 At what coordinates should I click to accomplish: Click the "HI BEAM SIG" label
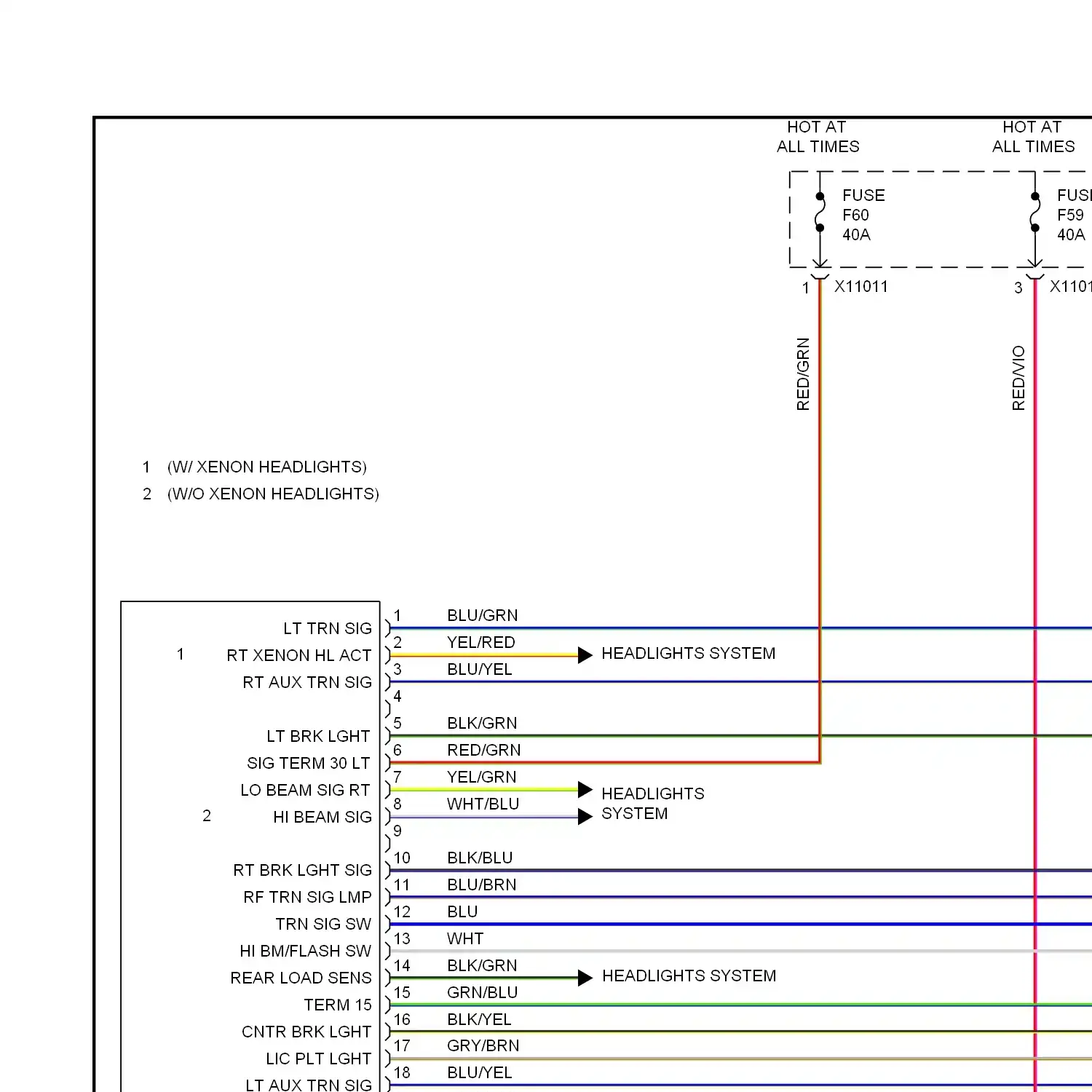click(x=323, y=817)
